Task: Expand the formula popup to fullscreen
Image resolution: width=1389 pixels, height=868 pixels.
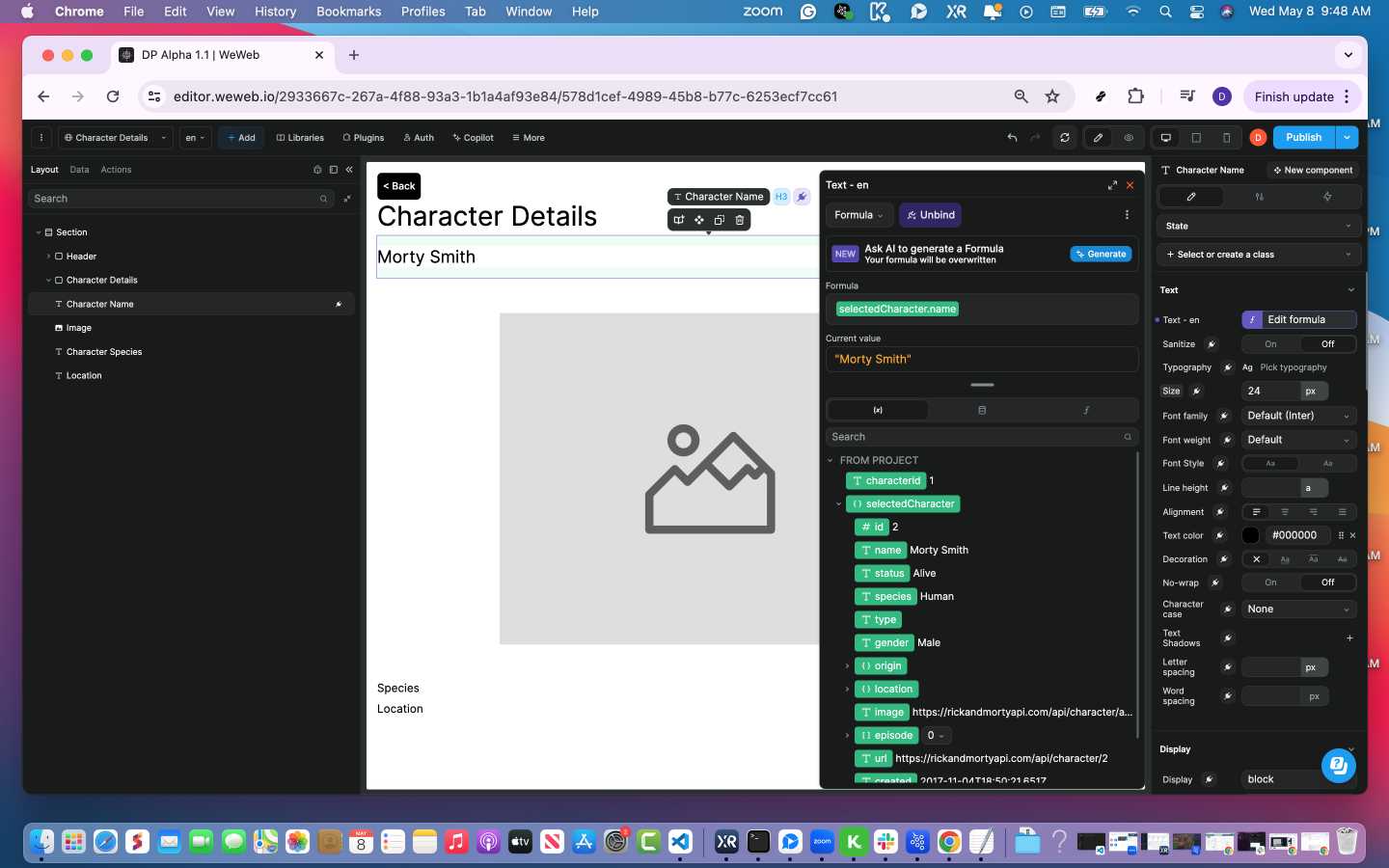Action: pyautogui.click(x=1112, y=185)
